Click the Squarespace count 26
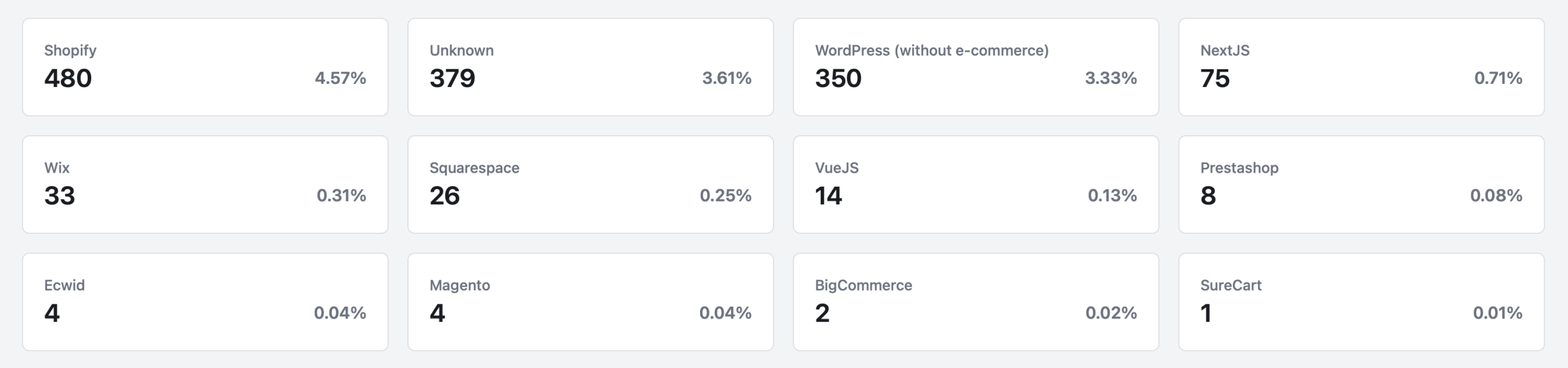This screenshot has width=1568, height=368. [445, 196]
